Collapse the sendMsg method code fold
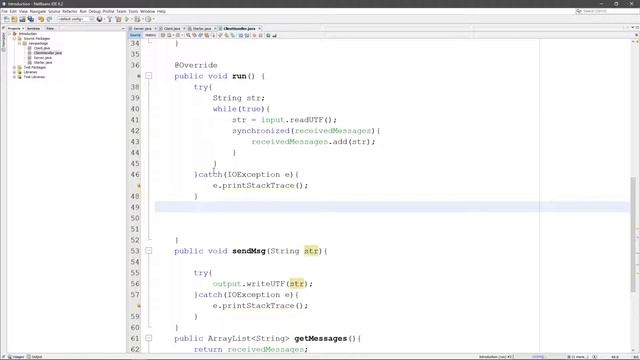 point(149,251)
